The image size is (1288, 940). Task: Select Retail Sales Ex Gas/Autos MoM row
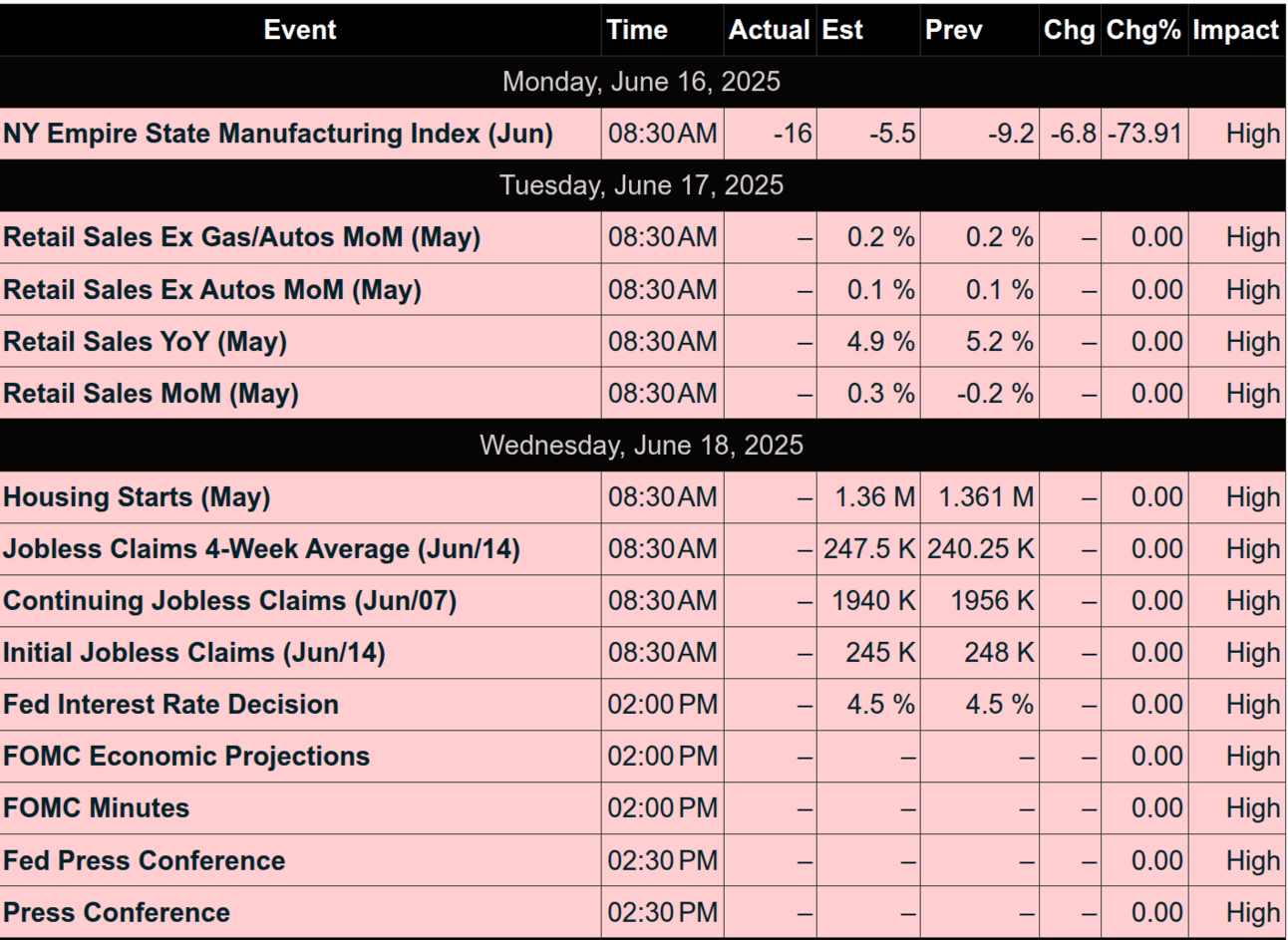[242, 237]
